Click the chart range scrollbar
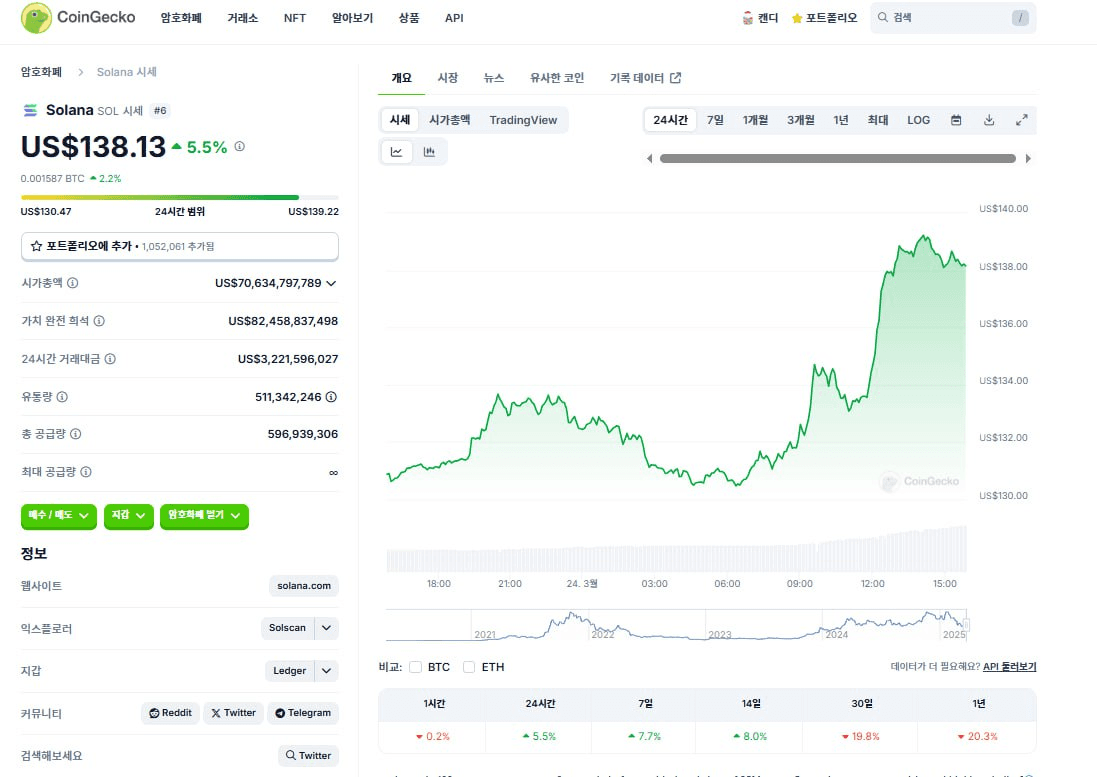Image resolution: width=1097 pixels, height=777 pixels. point(837,158)
